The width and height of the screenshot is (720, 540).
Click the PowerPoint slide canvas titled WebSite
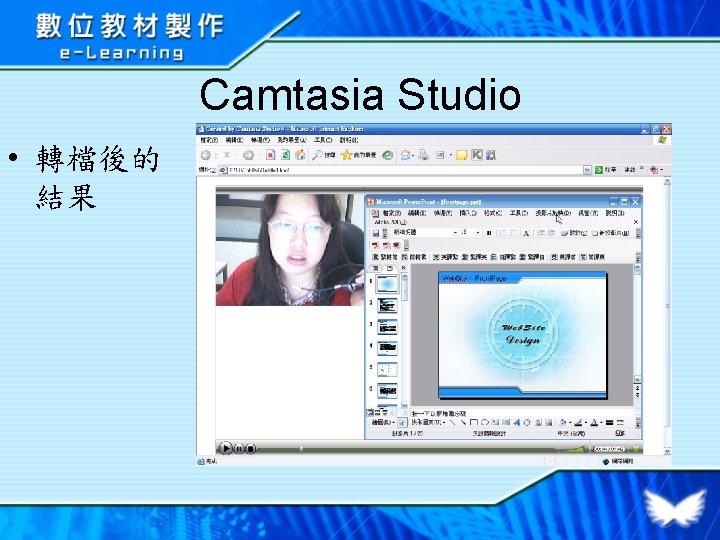point(523,336)
